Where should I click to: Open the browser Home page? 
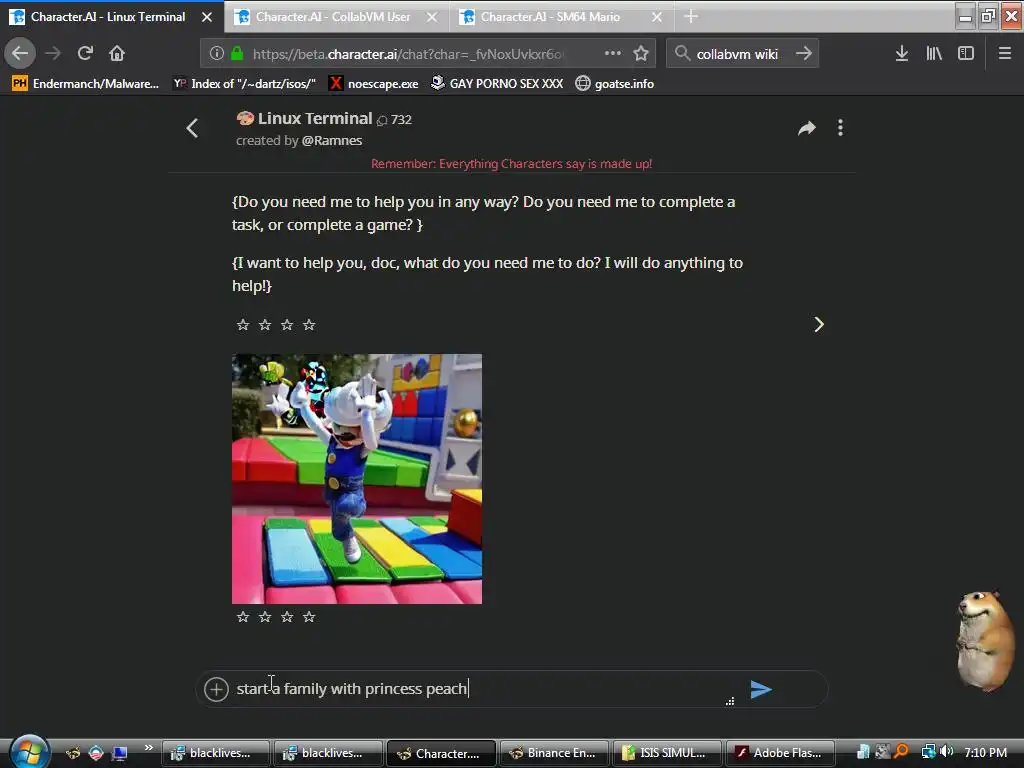tap(117, 53)
